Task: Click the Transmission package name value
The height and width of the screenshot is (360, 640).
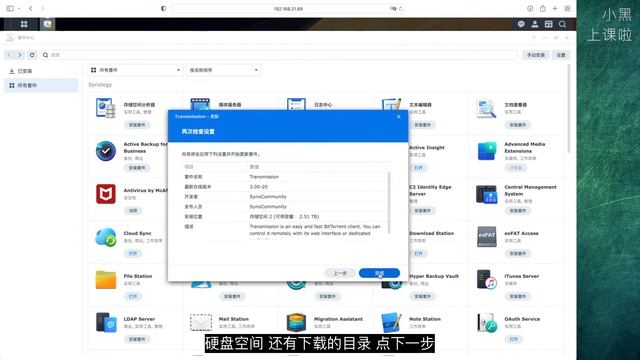Action: 264,177
